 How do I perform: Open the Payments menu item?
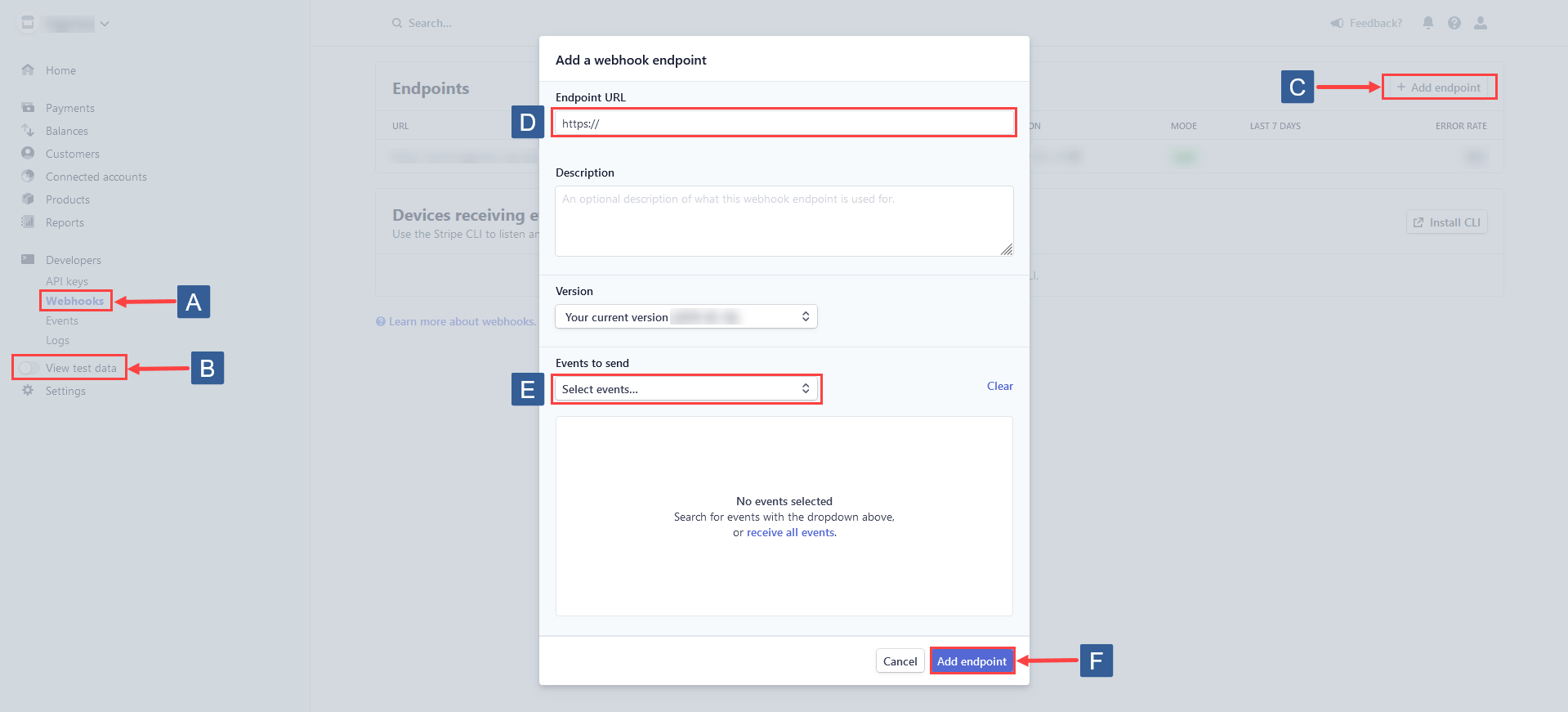(70, 108)
